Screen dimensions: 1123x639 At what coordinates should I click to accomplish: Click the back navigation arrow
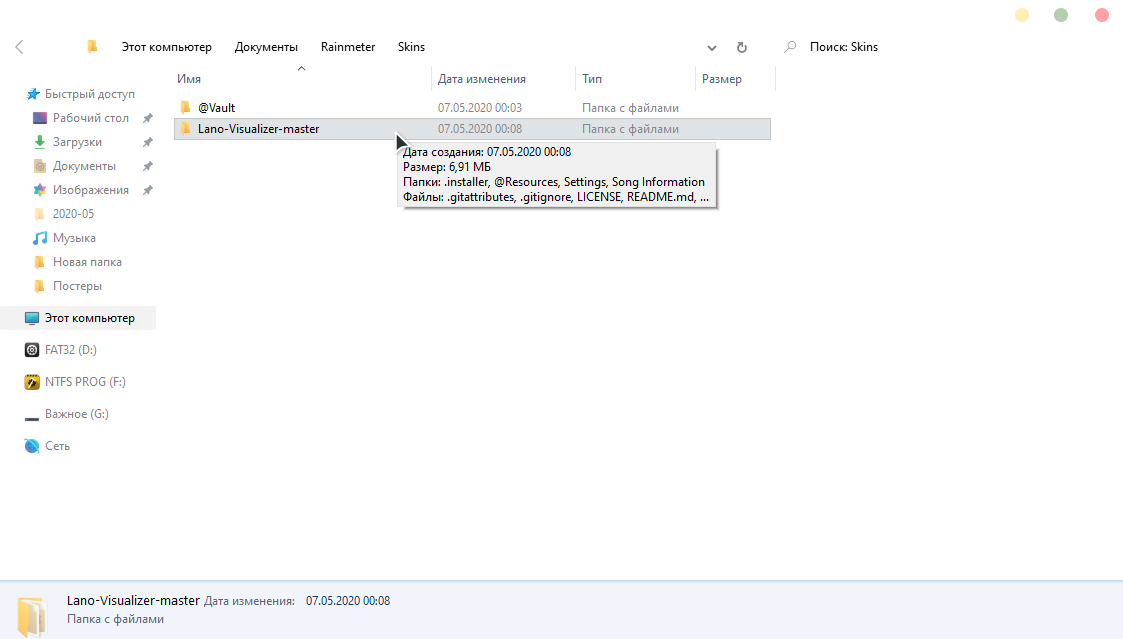point(20,47)
